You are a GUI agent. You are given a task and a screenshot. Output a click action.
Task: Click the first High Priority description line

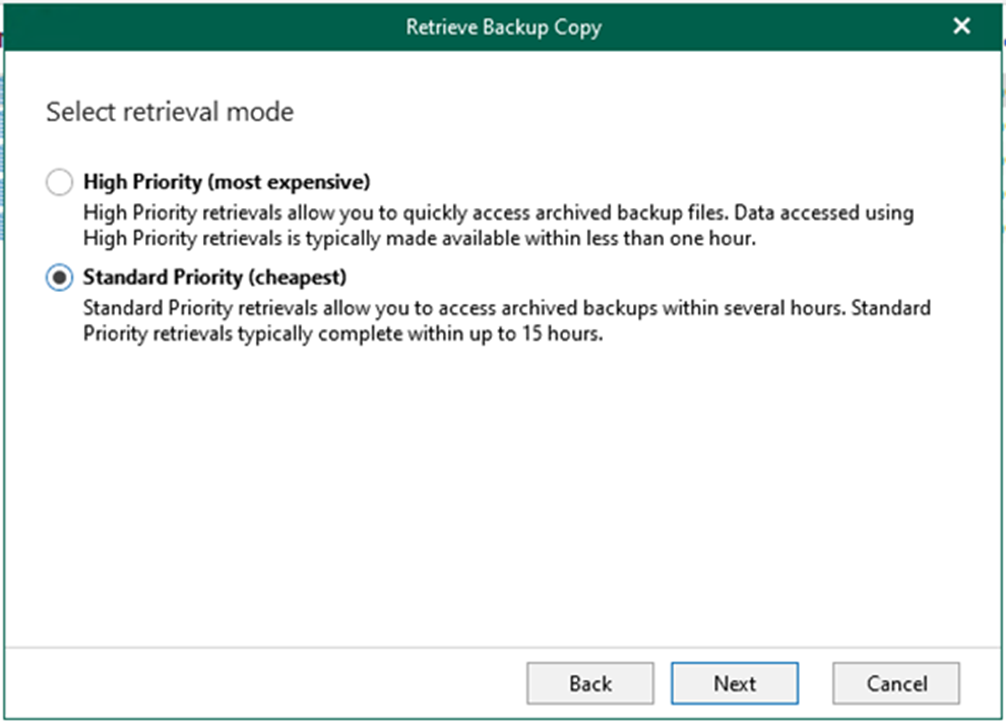click(x=498, y=213)
